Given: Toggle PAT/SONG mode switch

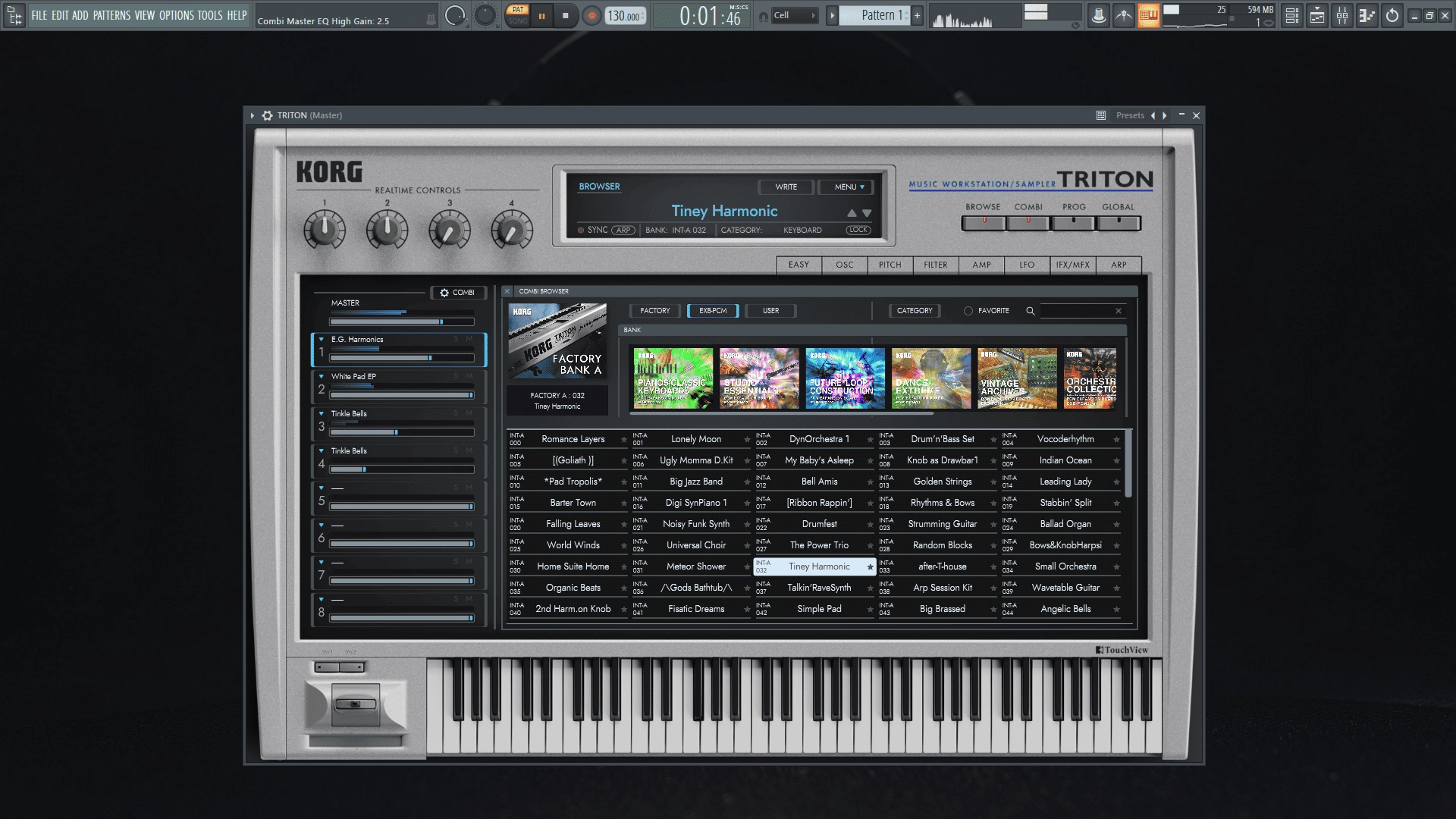Looking at the screenshot, I should click(x=518, y=15).
